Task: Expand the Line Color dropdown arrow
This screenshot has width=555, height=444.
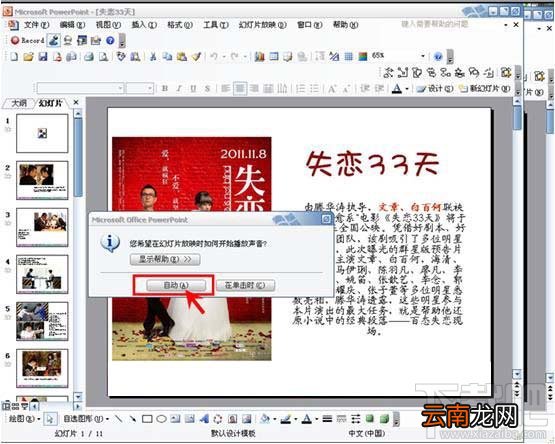Action: point(296,420)
